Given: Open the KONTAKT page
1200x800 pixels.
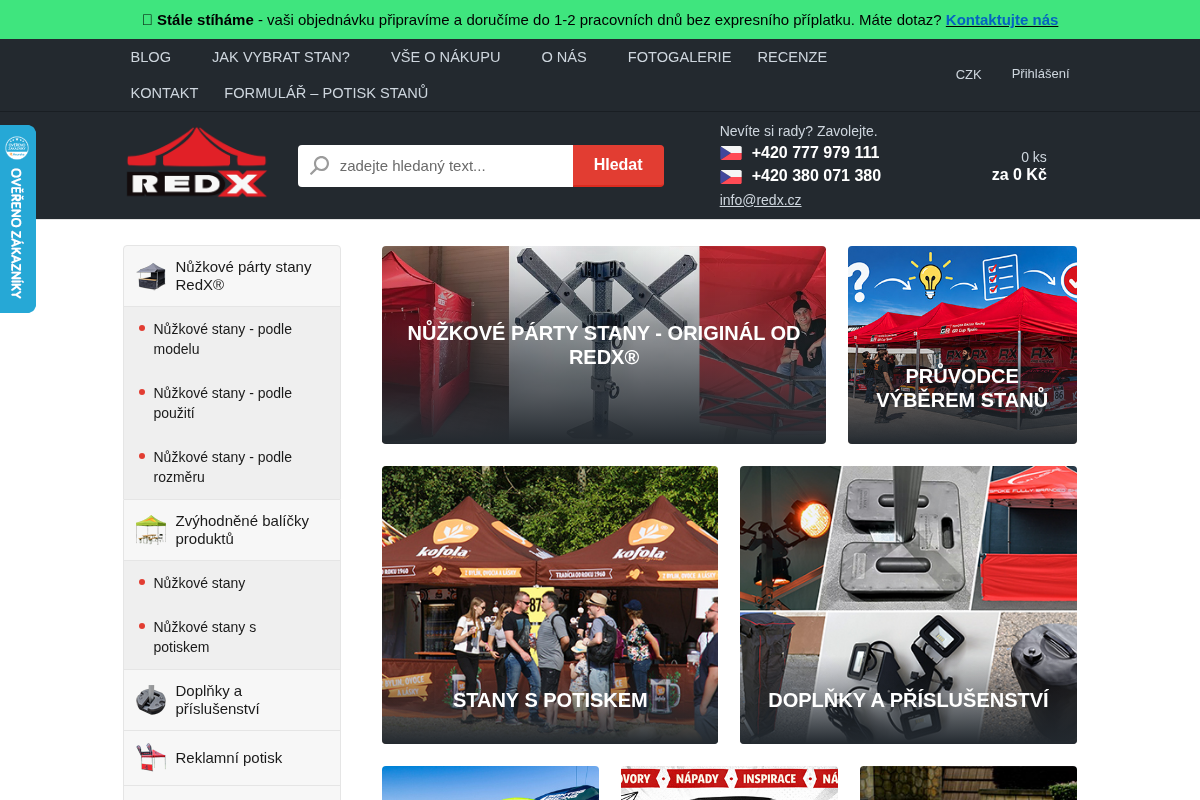Looking at the screenshot, I should coord(165,93).
